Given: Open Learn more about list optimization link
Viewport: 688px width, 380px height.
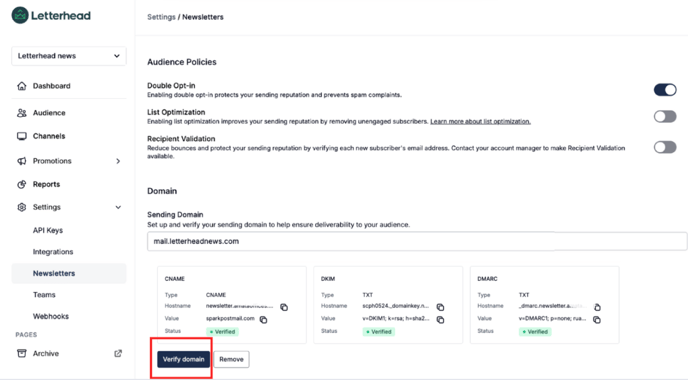Looking at the screenshot, I should tap(480, 122).
